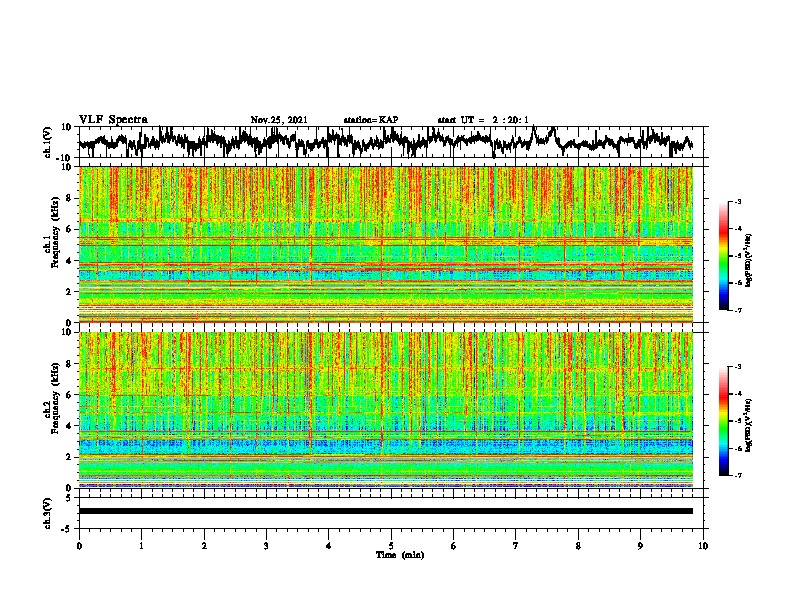Select ch.1 "Frequency (kHz)" axis label
Screen dimensions: 792x612
point(55,233)
